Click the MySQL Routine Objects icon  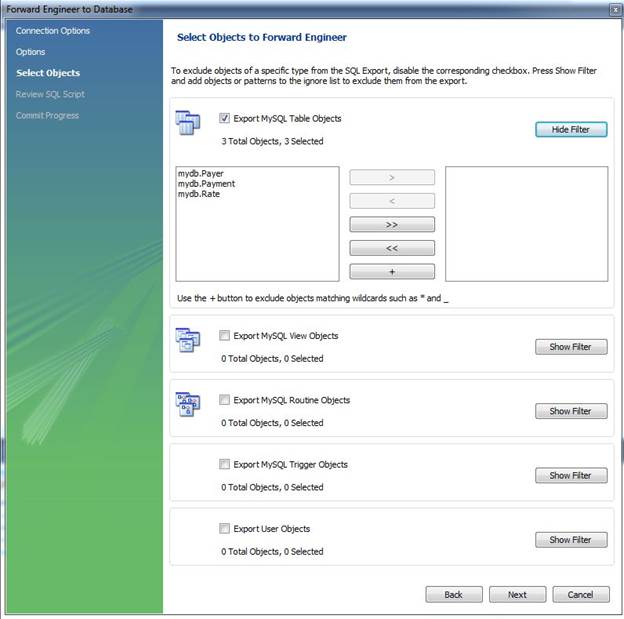188,404
